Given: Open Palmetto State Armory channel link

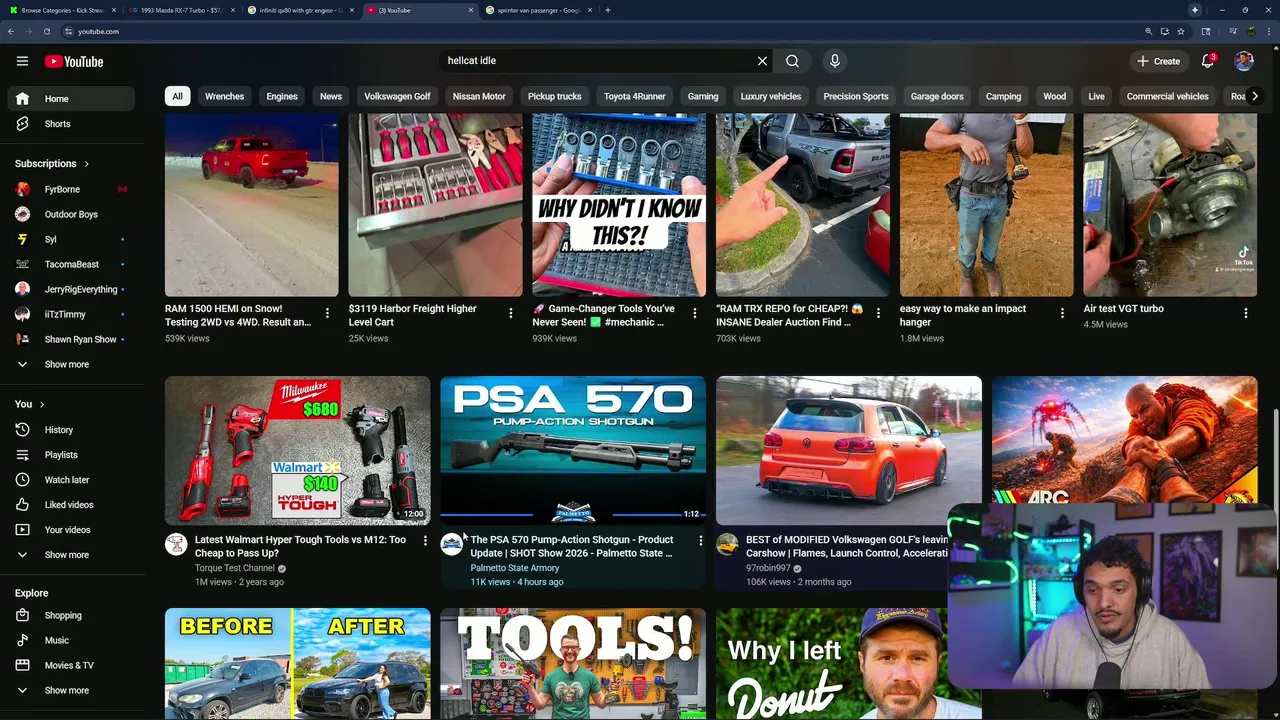Looking at the screenshot, I should 515,568.
